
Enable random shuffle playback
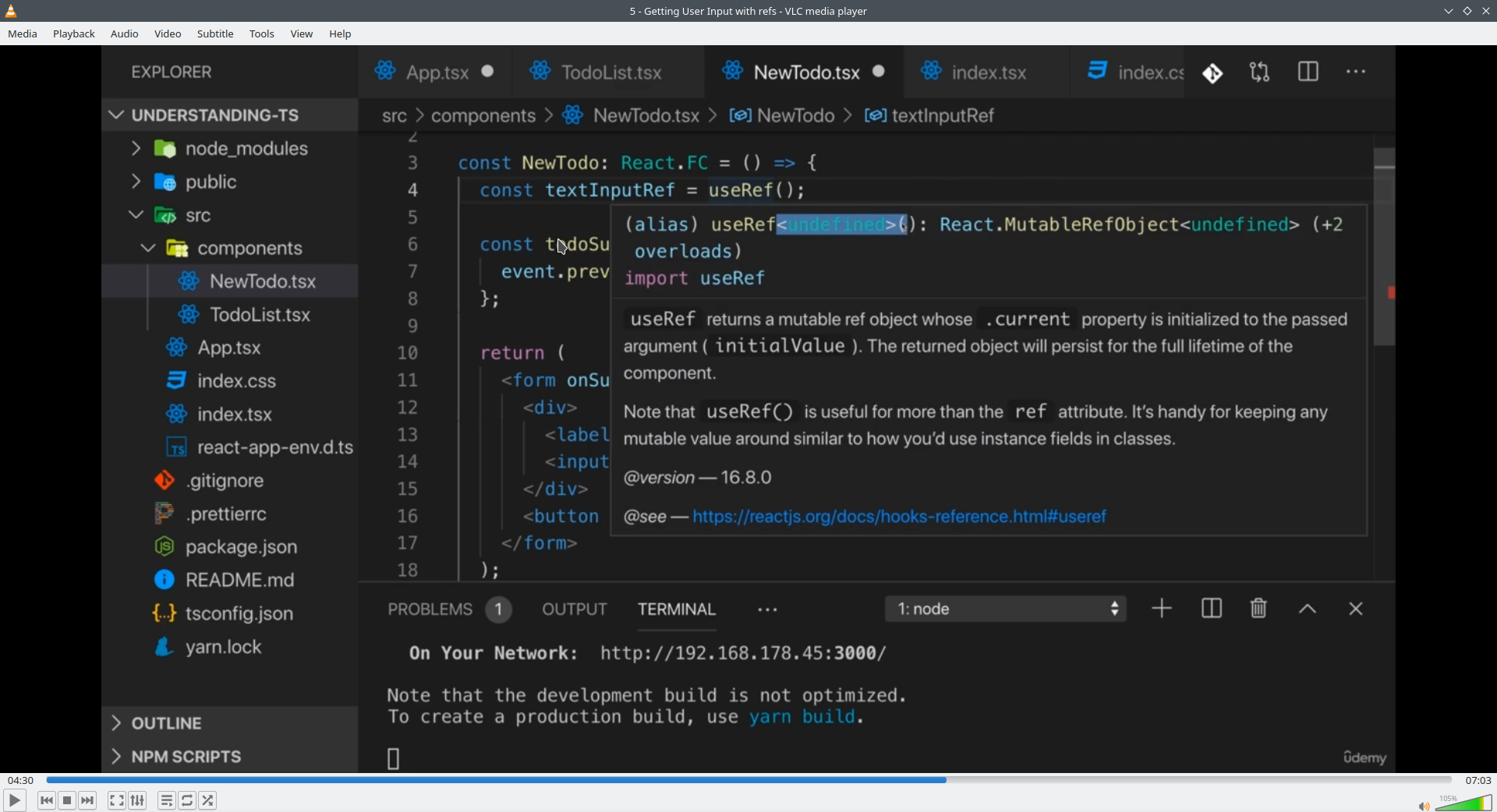pos(208,800)
